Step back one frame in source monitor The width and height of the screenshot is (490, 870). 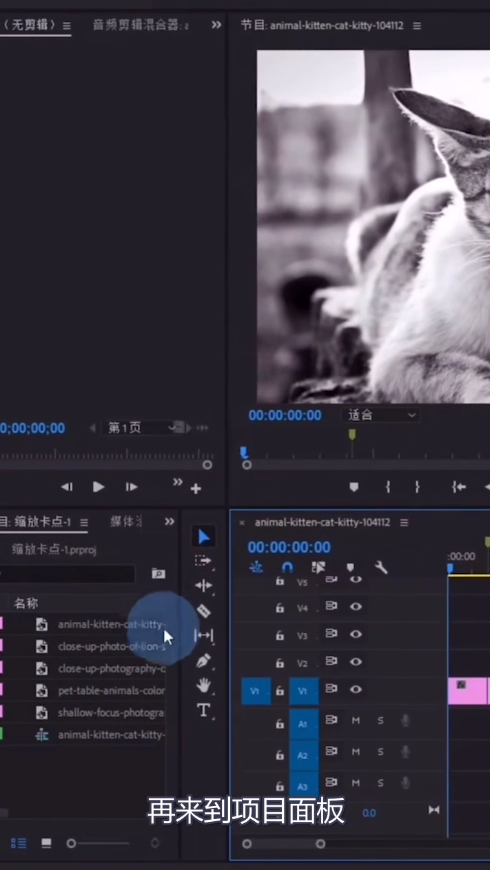67,487
